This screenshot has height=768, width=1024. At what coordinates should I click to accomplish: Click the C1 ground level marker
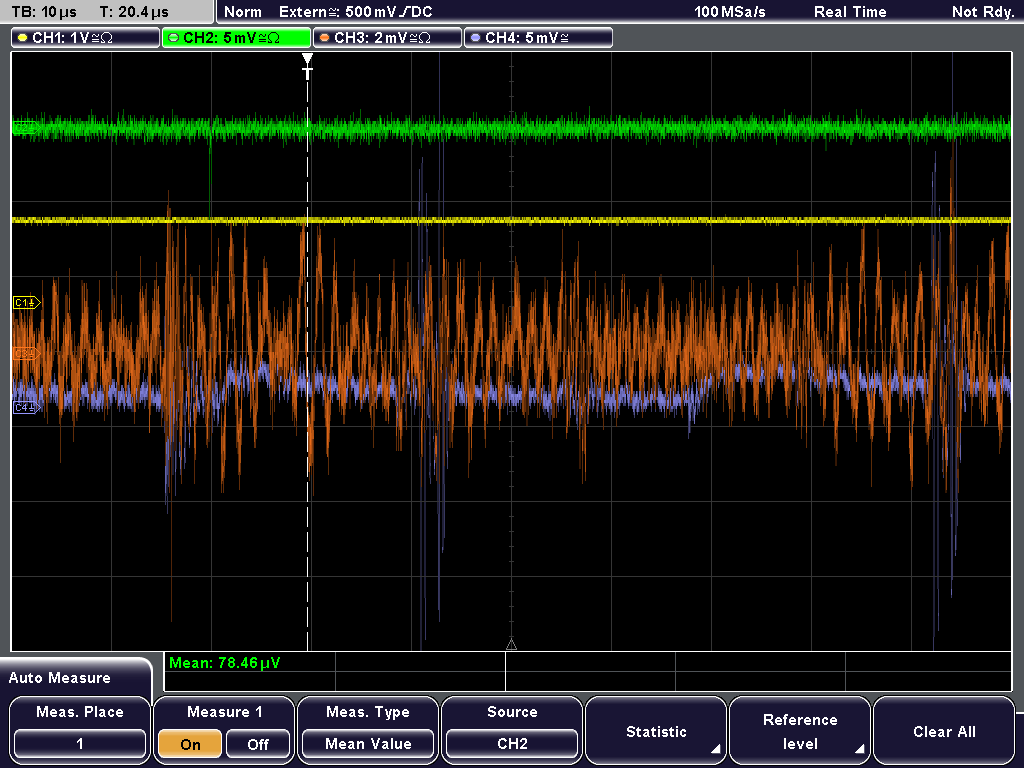pyautogui.click(x=27, y=302)
